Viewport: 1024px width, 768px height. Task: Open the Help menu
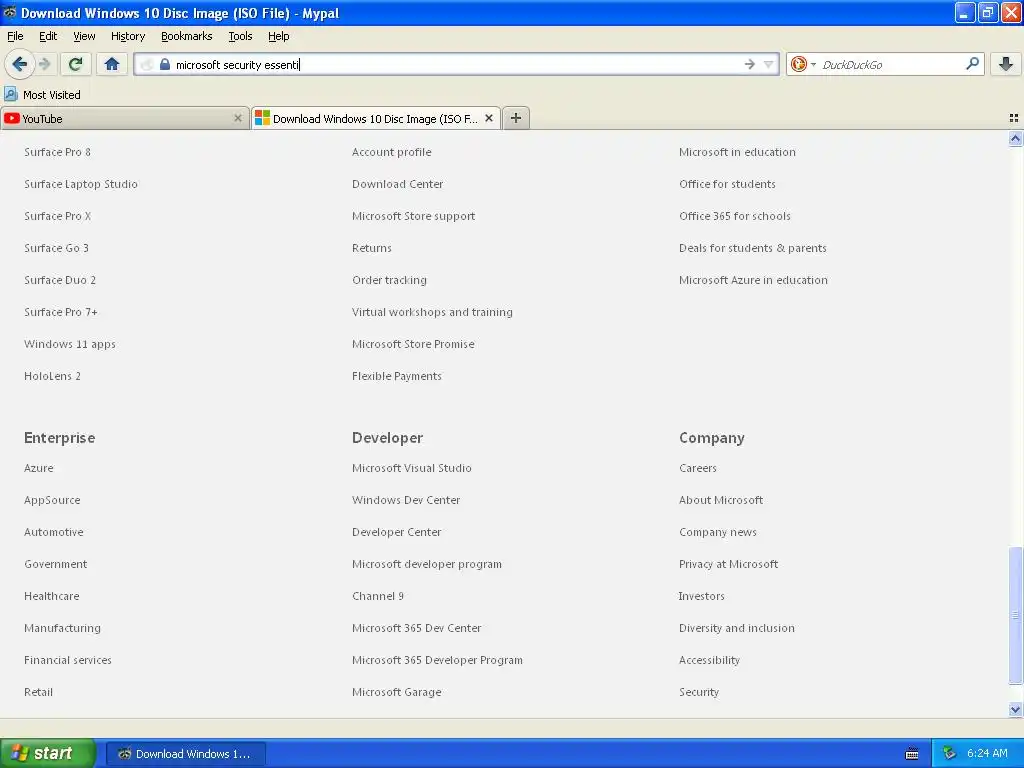click(x=279, y=36)
